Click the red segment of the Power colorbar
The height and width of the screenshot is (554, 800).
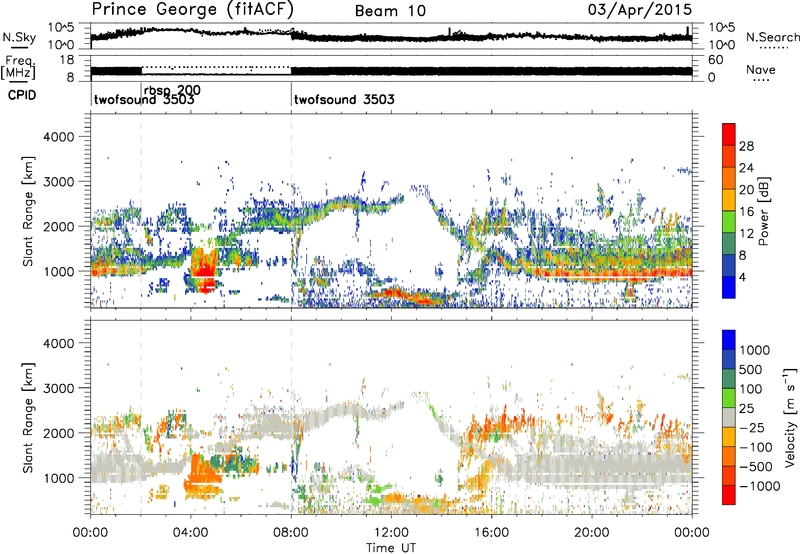pos(729,134)
